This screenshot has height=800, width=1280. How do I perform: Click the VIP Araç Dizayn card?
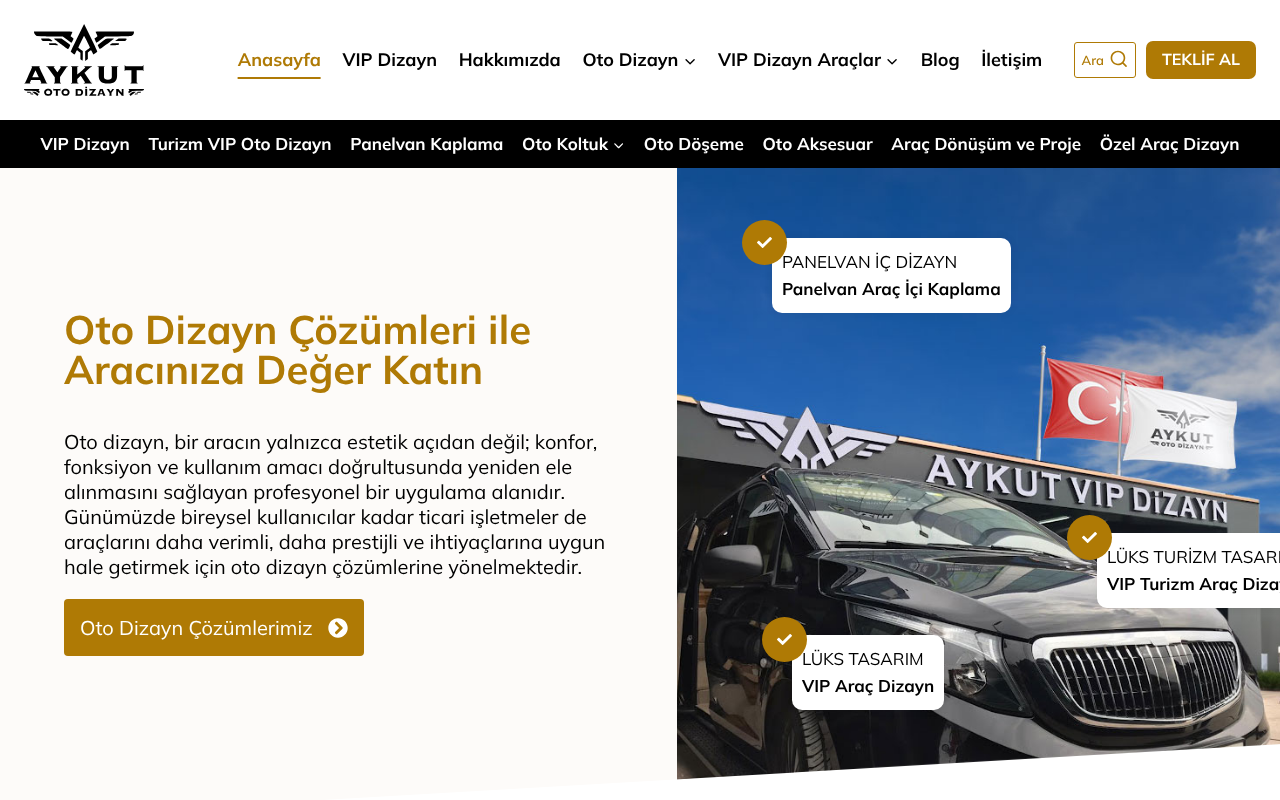[x=868, y=673]
